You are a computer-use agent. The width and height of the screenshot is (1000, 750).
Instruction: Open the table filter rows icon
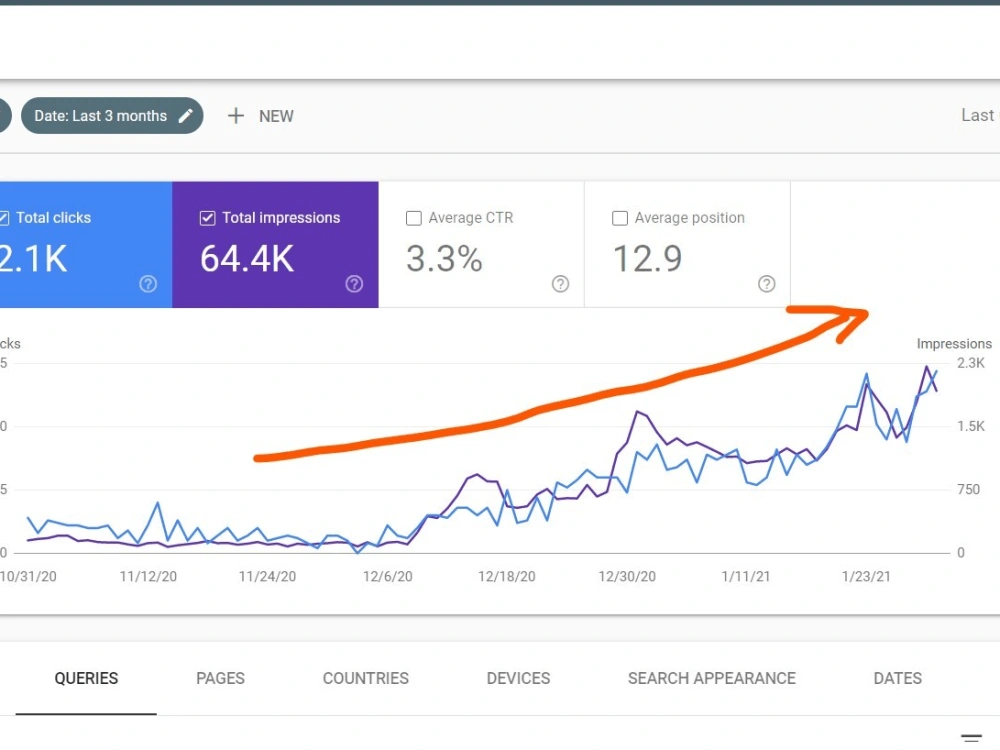(971, 739)
